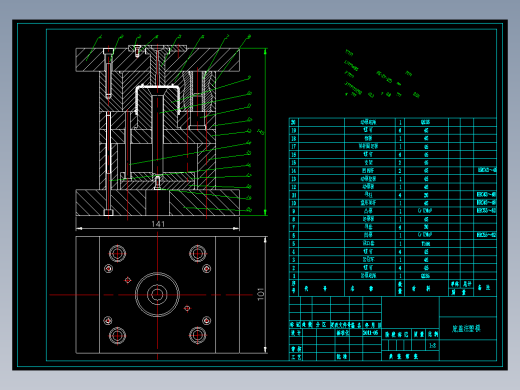Screen dimensions: 520x390
Task: Select item number 14 in parts list
Action: point(294,171)
